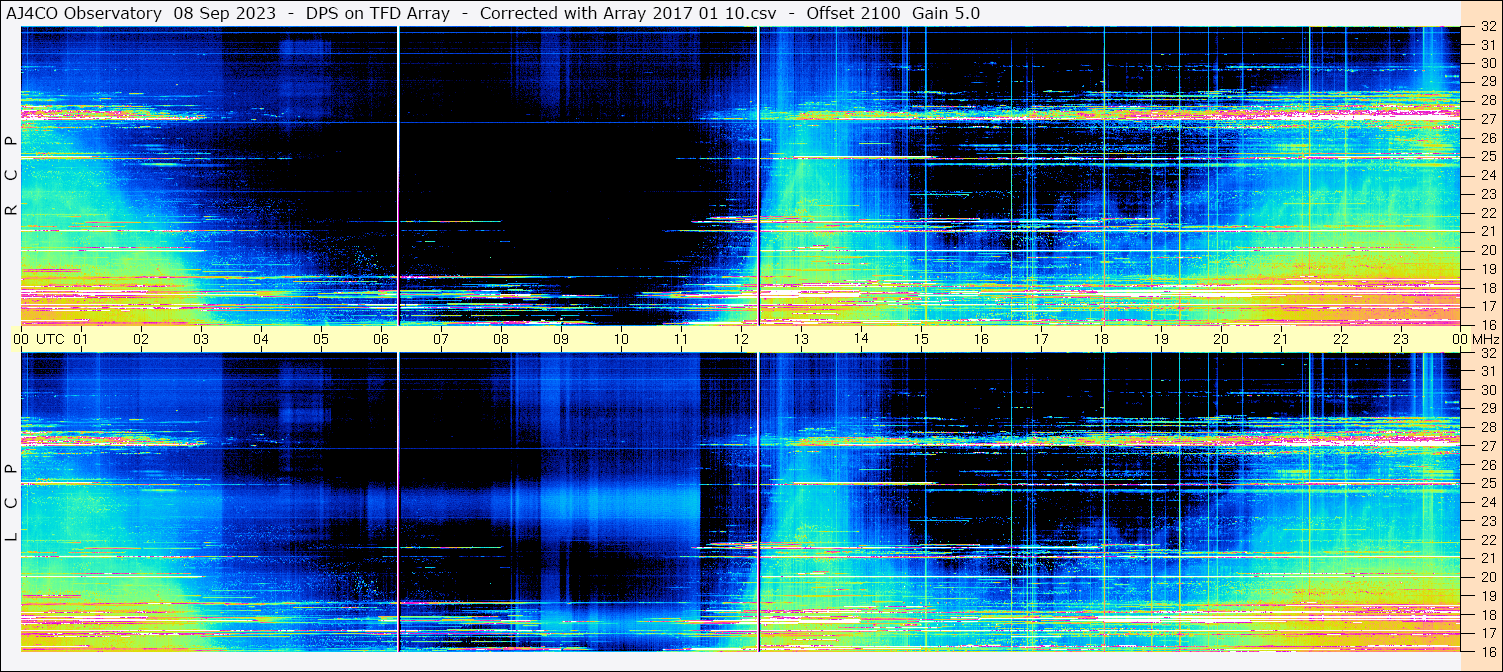Click the 30 MHz label of RCP panel

pyautogui.click(x=1487, y=63)
